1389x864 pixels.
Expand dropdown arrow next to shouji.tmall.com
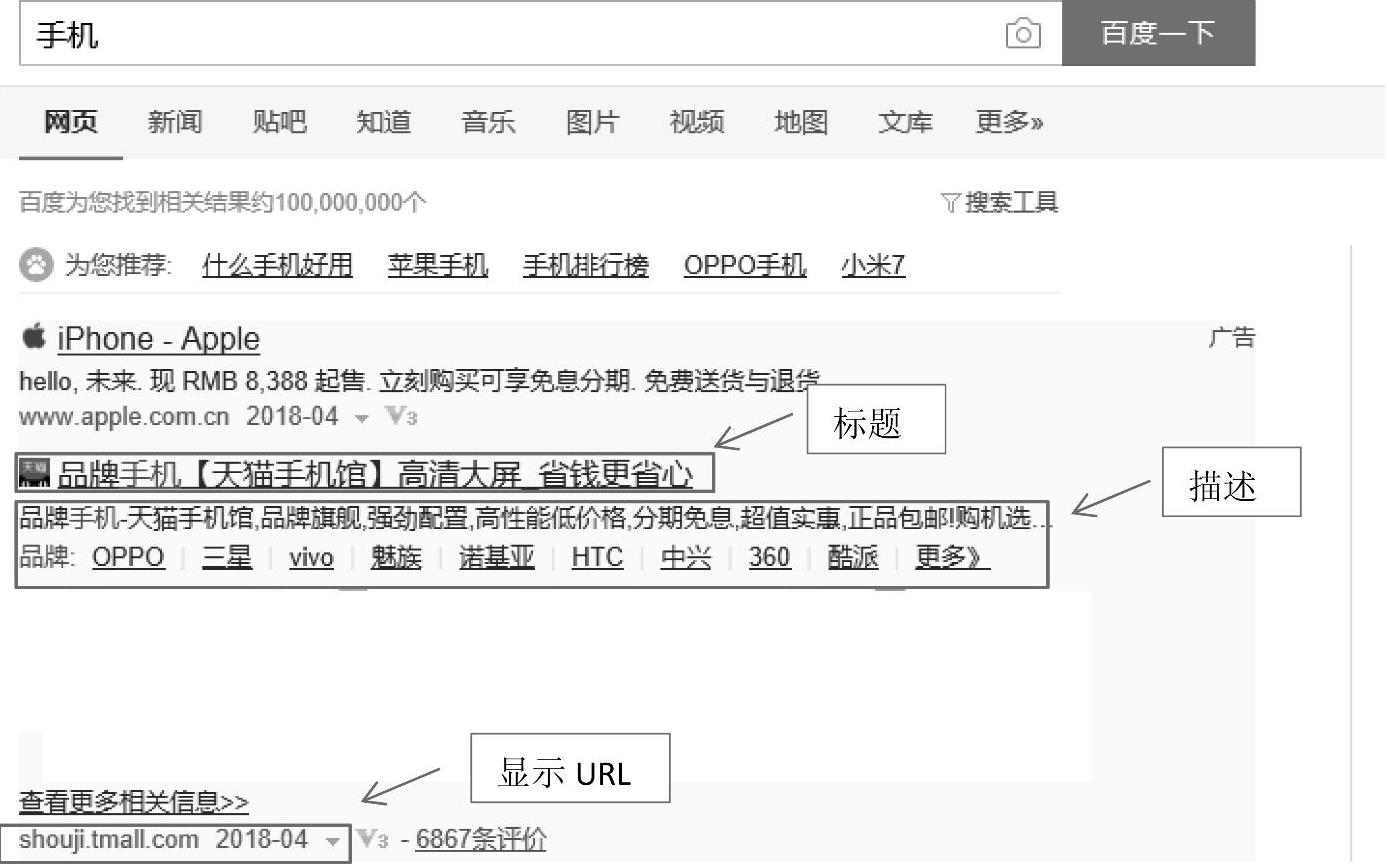point(332,842)
